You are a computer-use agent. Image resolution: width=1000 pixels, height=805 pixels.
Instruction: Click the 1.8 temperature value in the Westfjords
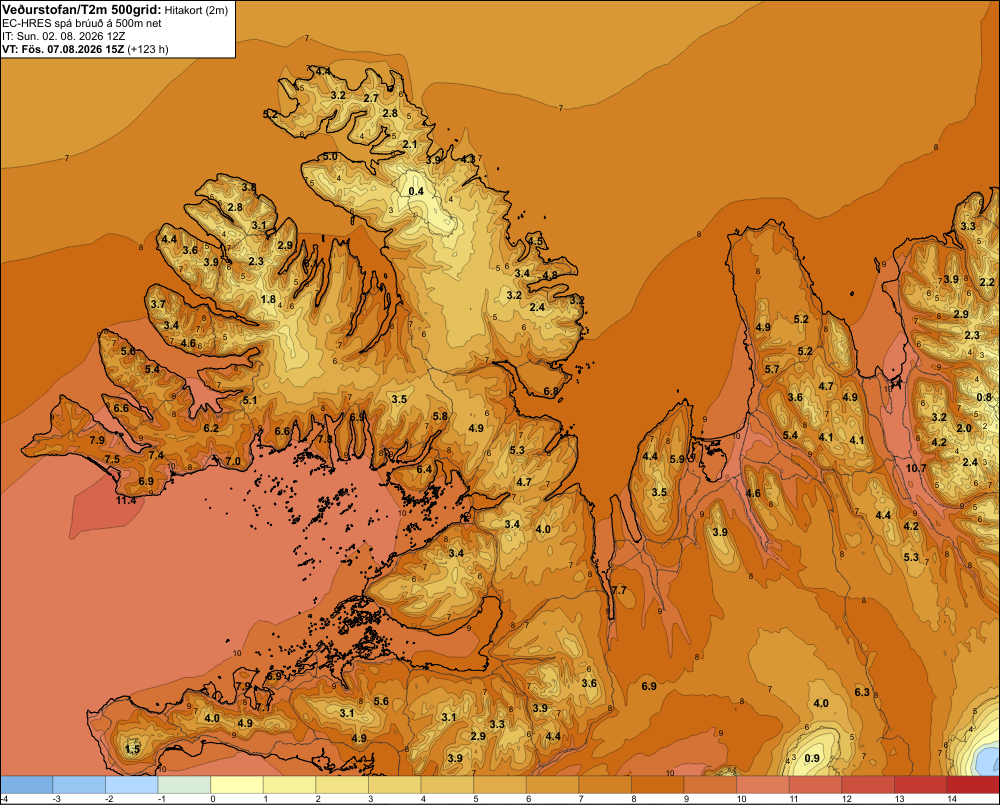click(x=268, y=299)
